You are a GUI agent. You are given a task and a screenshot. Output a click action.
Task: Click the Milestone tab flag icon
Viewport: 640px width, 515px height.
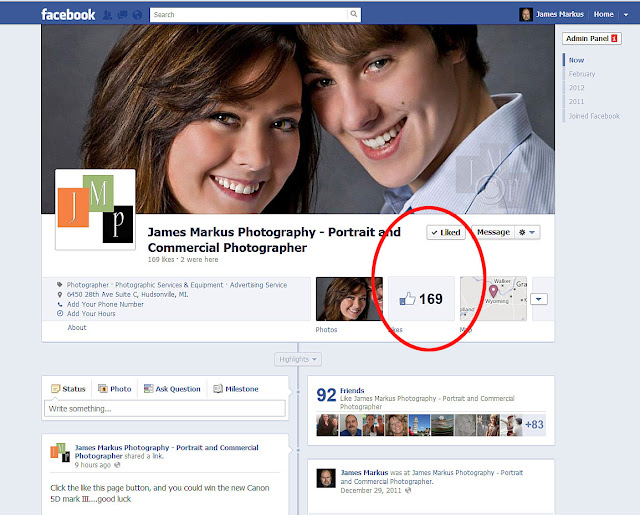[x=218, y=389]
